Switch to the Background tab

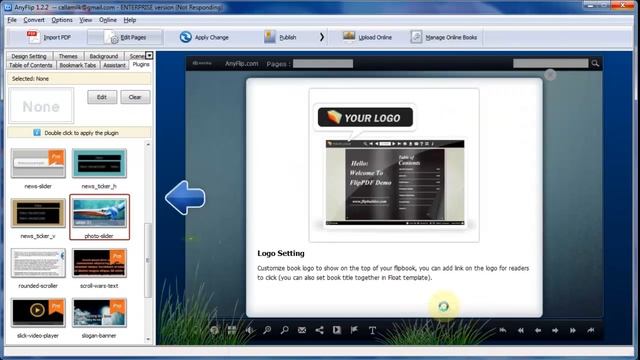click(104, 56)
